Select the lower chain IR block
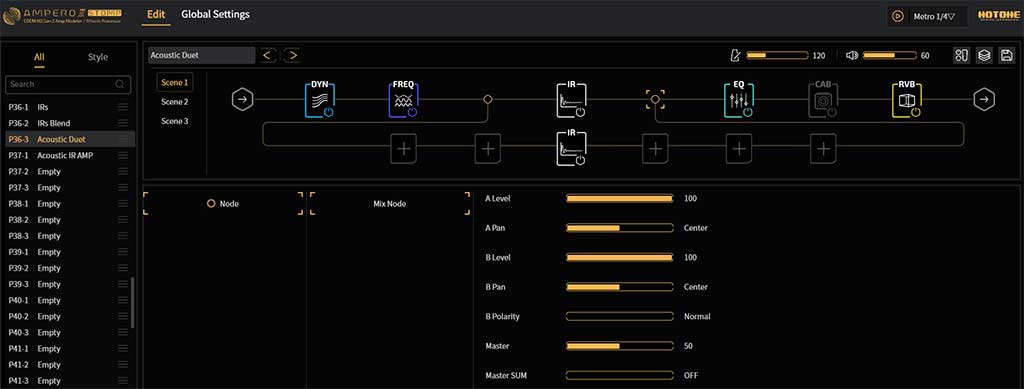Screen dimensions: 1024x389 coord(571,148)
